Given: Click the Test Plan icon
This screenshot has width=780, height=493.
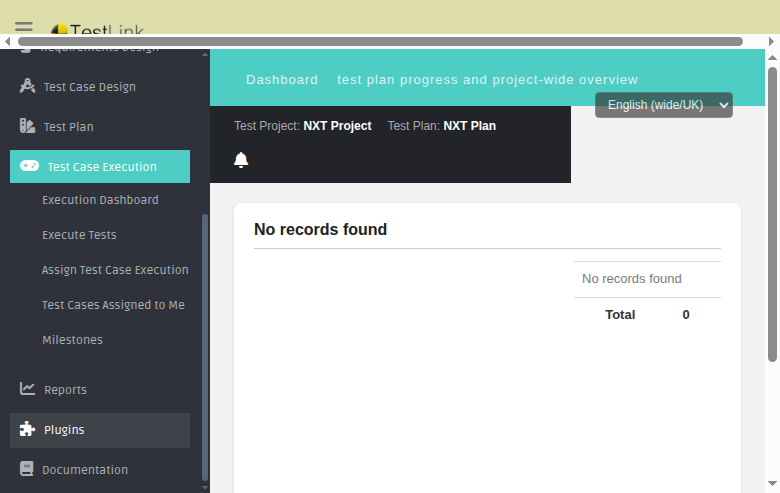Looking at the screenshot, I should (27, 126).
